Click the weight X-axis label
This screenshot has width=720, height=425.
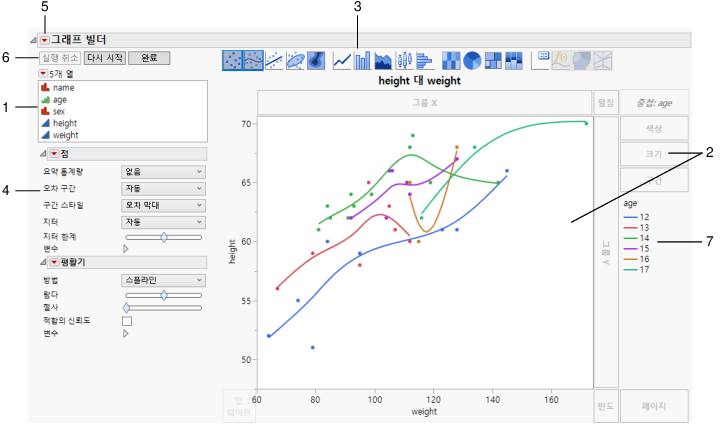click(424, 411)
